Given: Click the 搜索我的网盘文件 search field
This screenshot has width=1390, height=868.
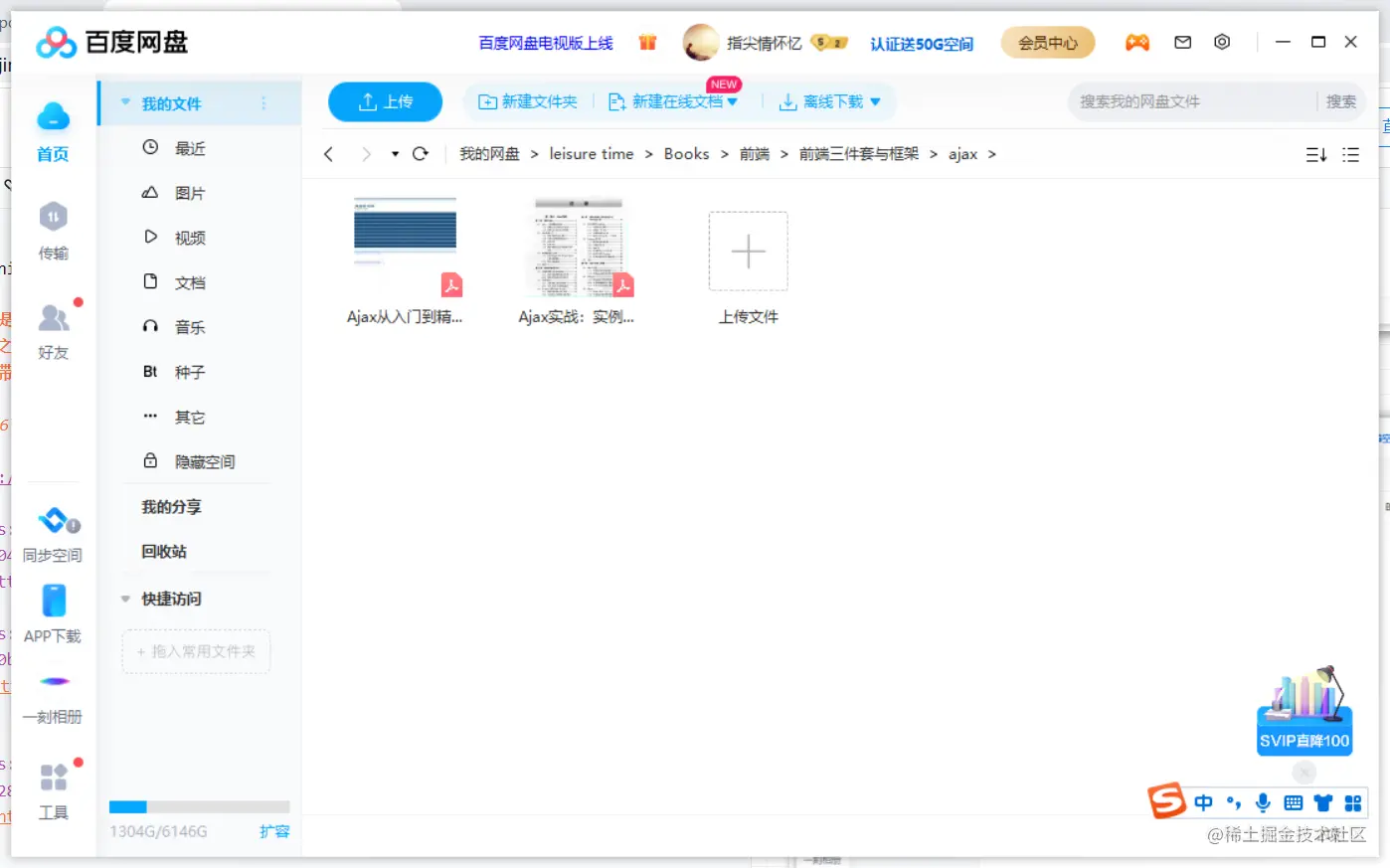Looking at the screenshot, I should (1191, 101).
